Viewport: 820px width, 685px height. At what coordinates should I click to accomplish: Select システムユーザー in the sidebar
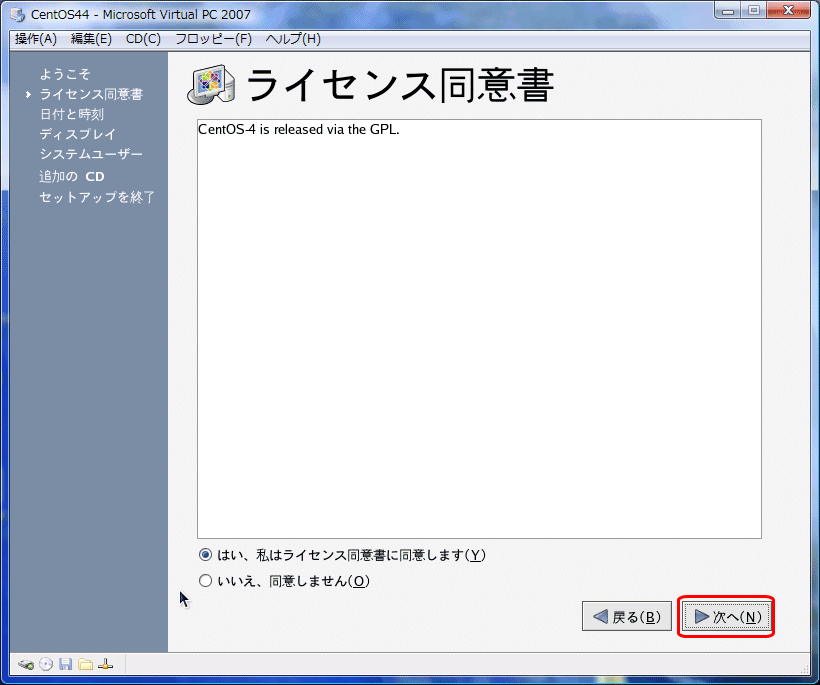click(91, 154)
